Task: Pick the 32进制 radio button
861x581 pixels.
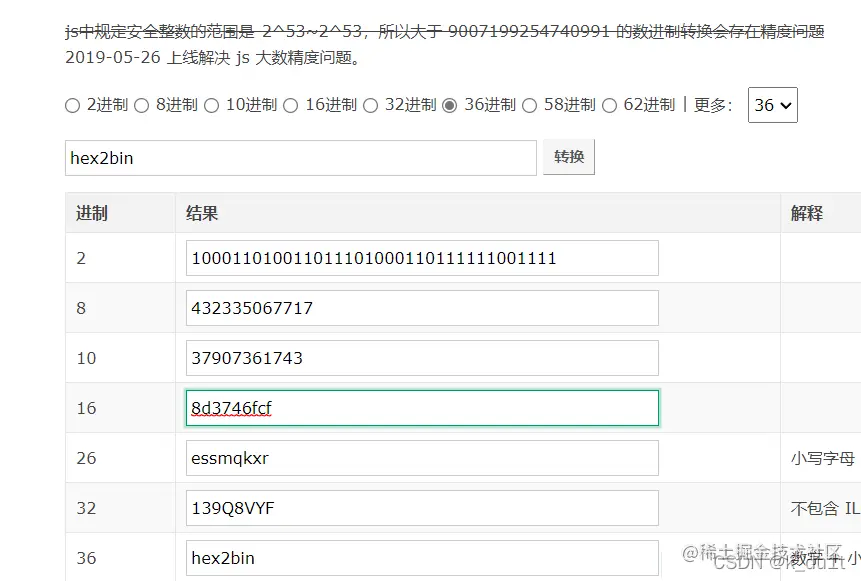Action: pos(371,105)
